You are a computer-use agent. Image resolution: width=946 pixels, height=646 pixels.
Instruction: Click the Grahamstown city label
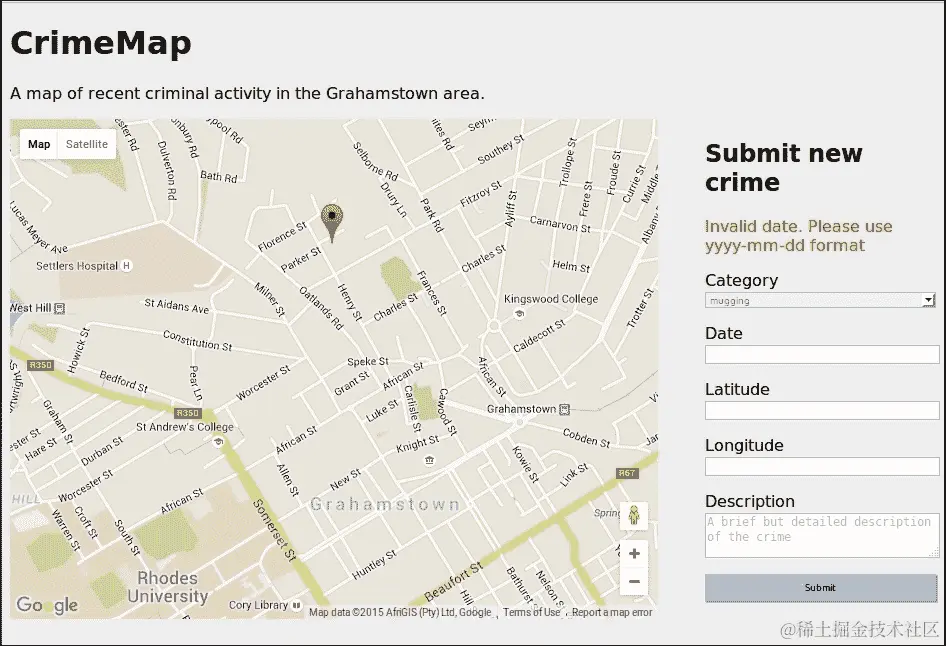[385, 504]
